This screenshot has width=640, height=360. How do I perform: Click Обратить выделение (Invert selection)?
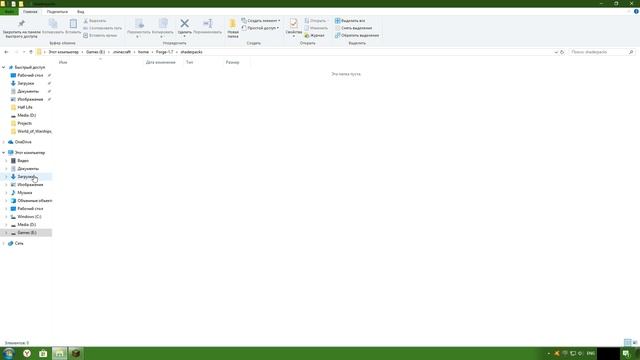357,36
